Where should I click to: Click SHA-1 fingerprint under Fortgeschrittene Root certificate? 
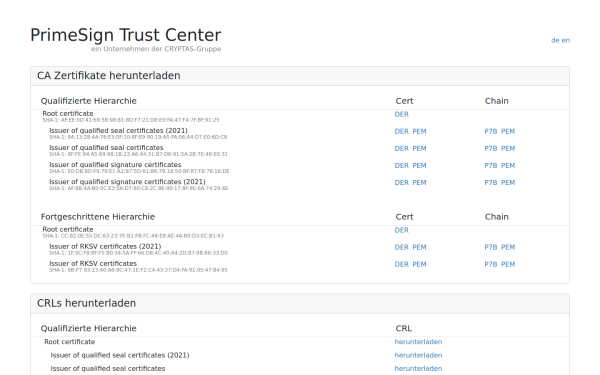coord(133,236)
